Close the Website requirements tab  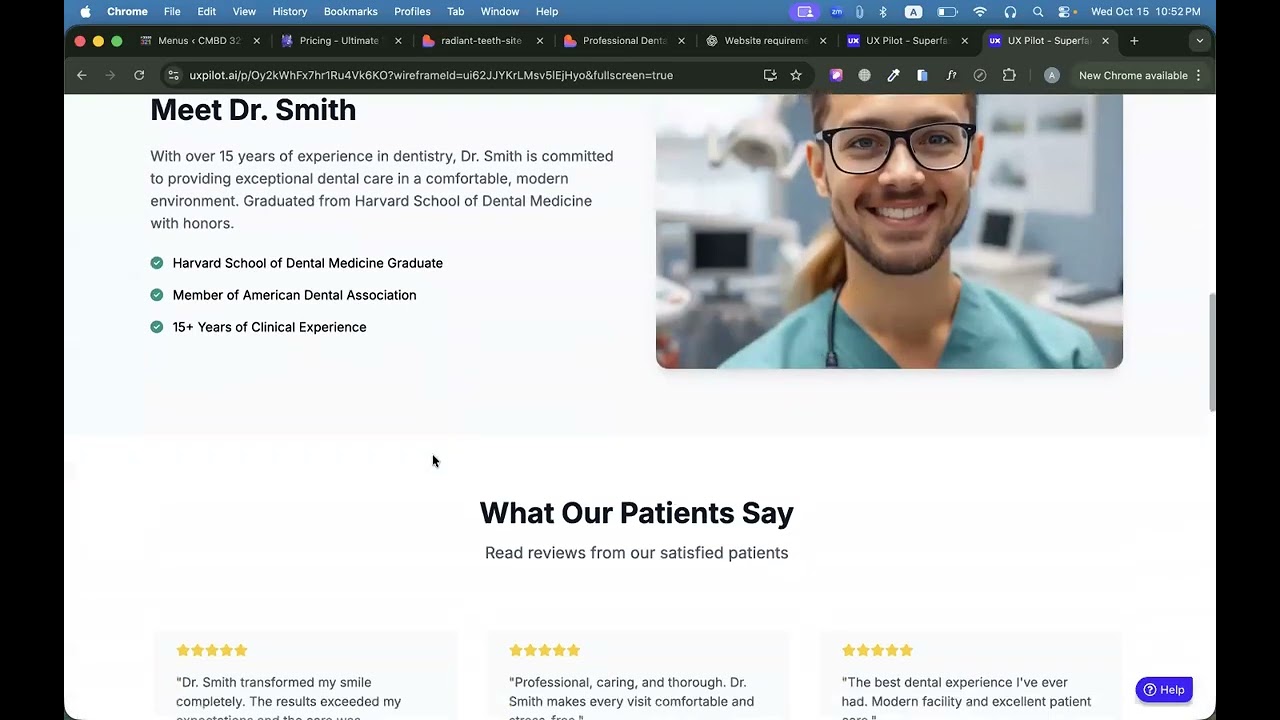(x=823, y=41)
